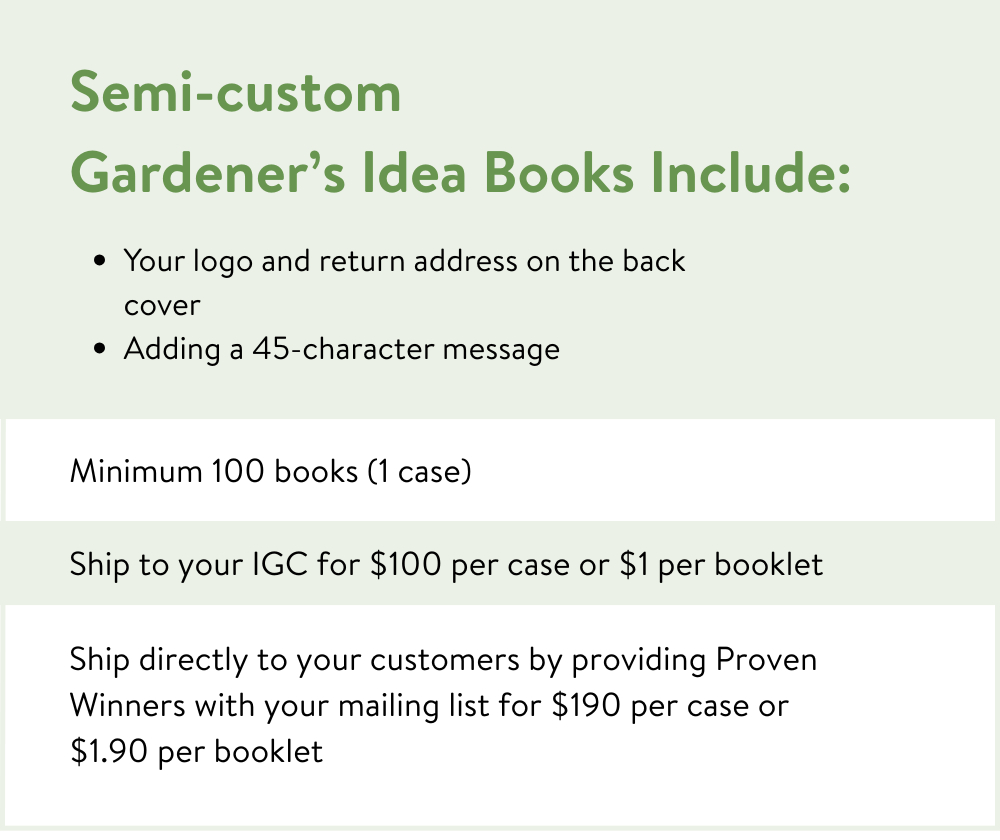This screenshot has width=1000, height=840.
Task: Click the "Minimum 100 books (1 case)" row
Action: coord(270,471)
